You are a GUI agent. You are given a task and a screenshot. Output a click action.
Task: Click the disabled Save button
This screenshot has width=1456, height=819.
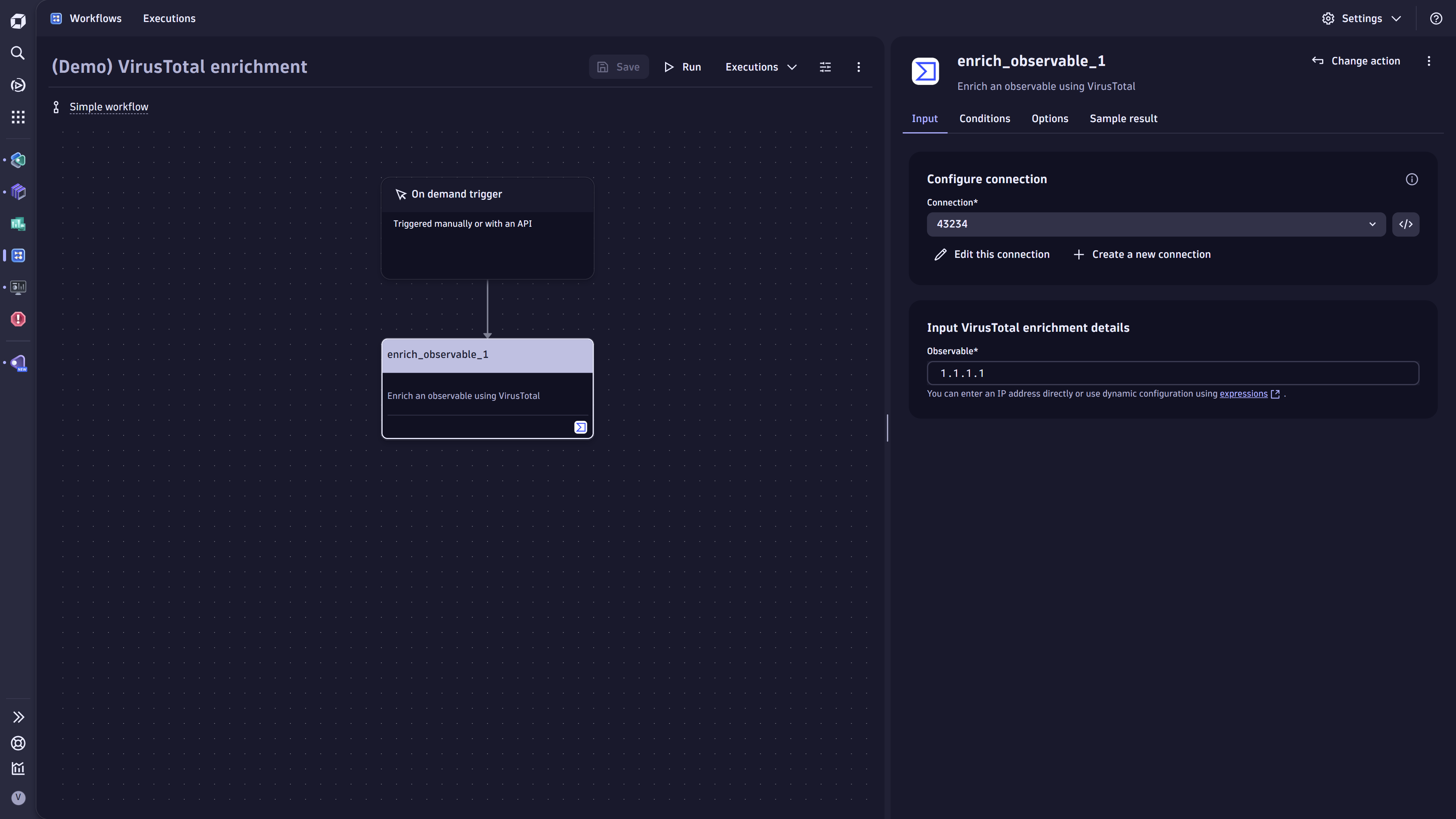pos(618,67)
